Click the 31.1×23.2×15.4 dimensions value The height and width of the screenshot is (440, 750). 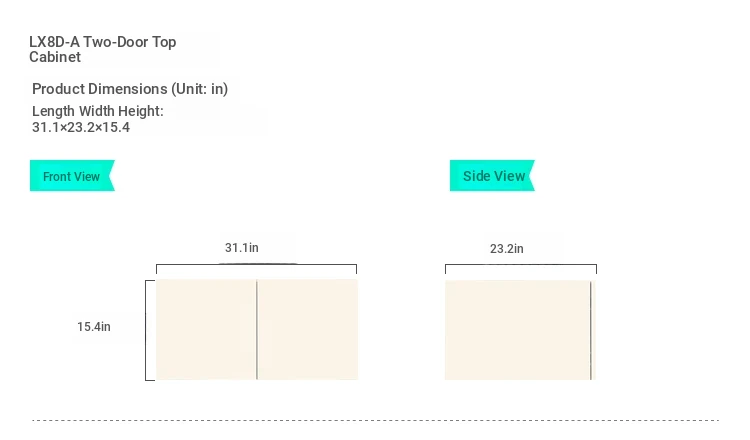tap(81, 127)
